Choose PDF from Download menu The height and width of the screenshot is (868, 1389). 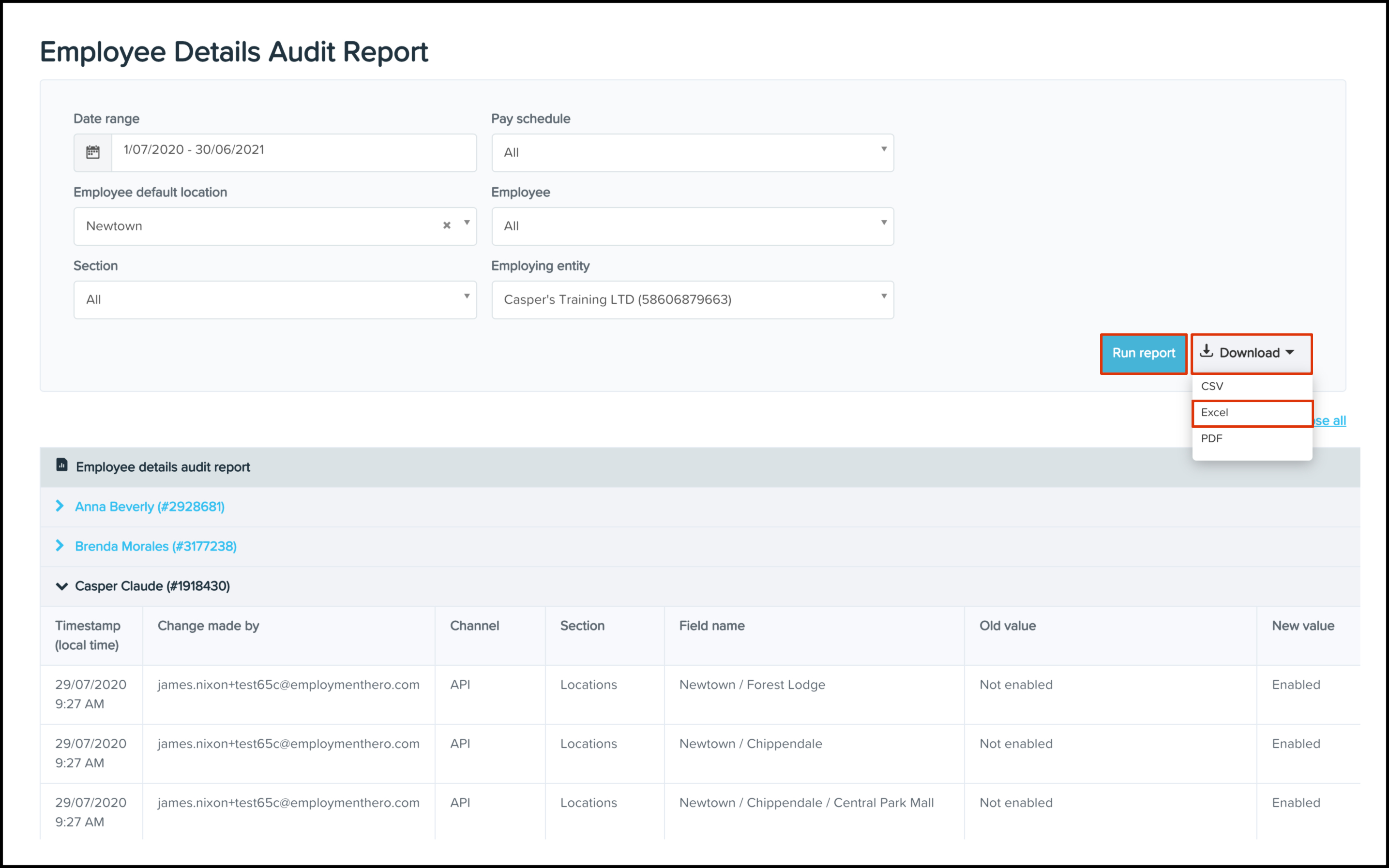click(x=1211, y=438)
